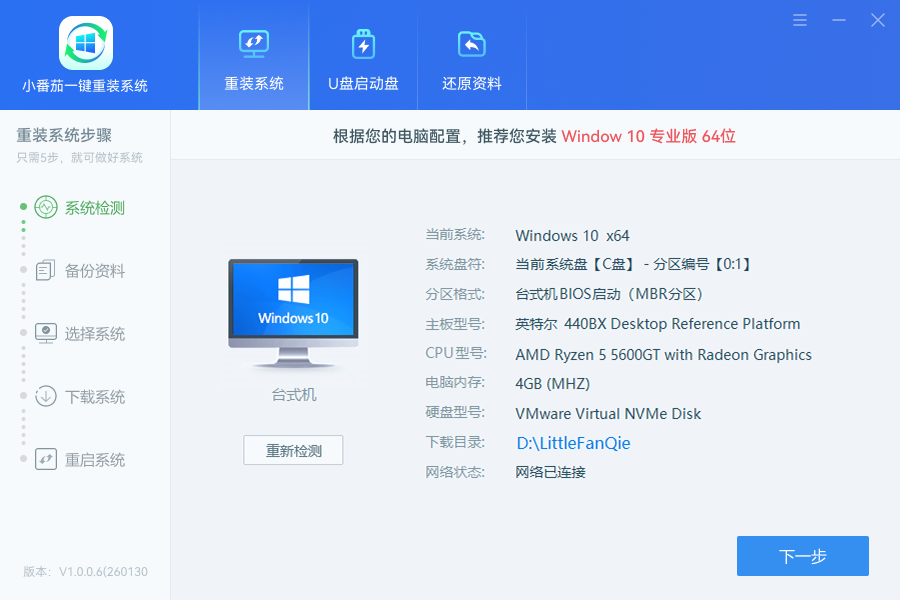Click the 主板型号: label
This screenshot has height=600, width=900.
[x=455, y=324]
